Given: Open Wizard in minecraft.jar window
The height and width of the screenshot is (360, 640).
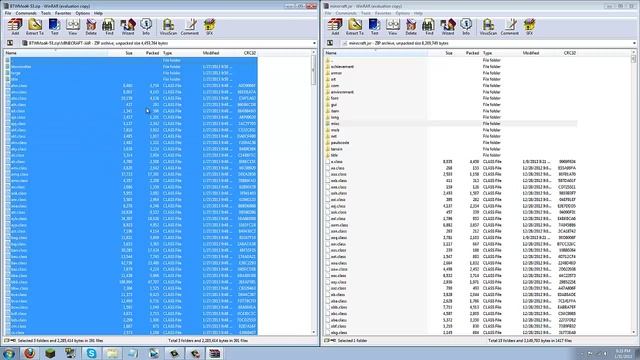Looking at the screenshot, I should (448, 27).
